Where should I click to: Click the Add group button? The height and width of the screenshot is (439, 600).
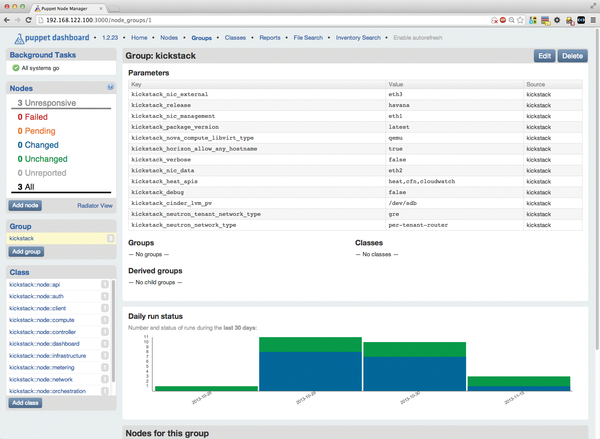(26, 252)
